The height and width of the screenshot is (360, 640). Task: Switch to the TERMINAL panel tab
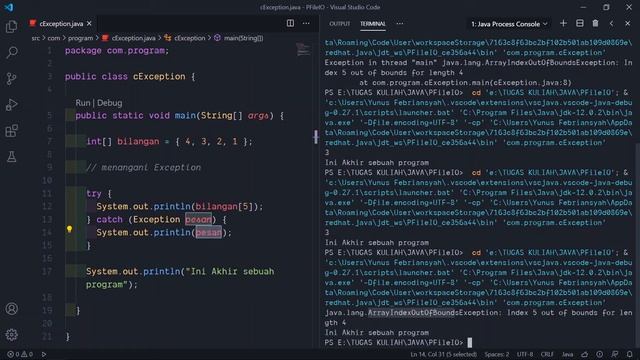373,24
